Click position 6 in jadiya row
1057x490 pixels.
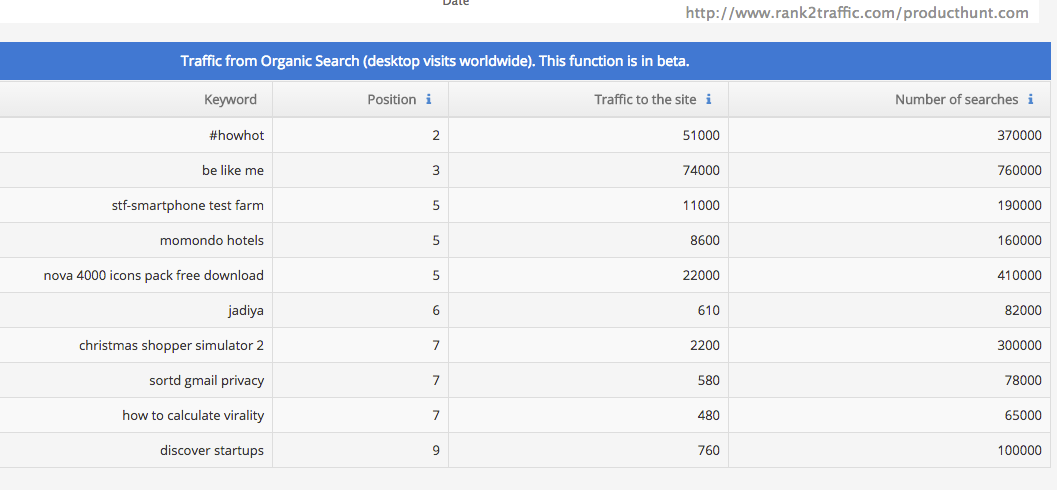click(436, 311)
